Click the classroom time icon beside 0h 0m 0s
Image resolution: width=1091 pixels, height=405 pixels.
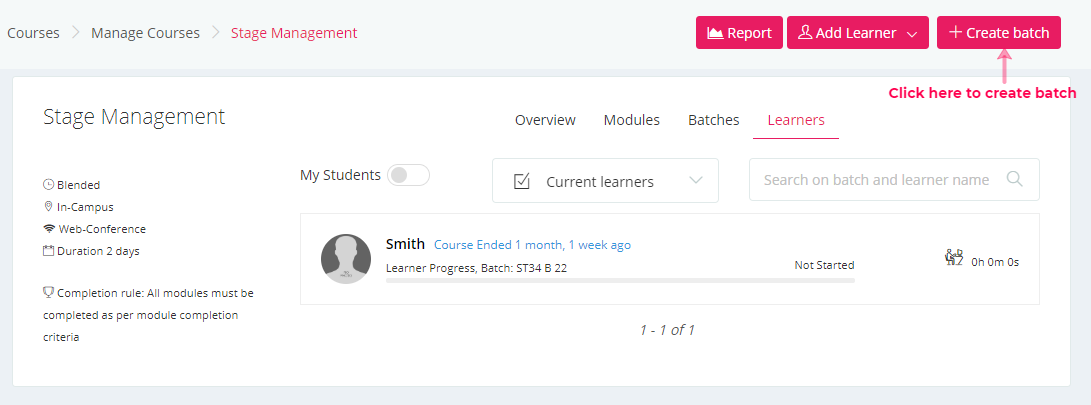coord(954,257)
